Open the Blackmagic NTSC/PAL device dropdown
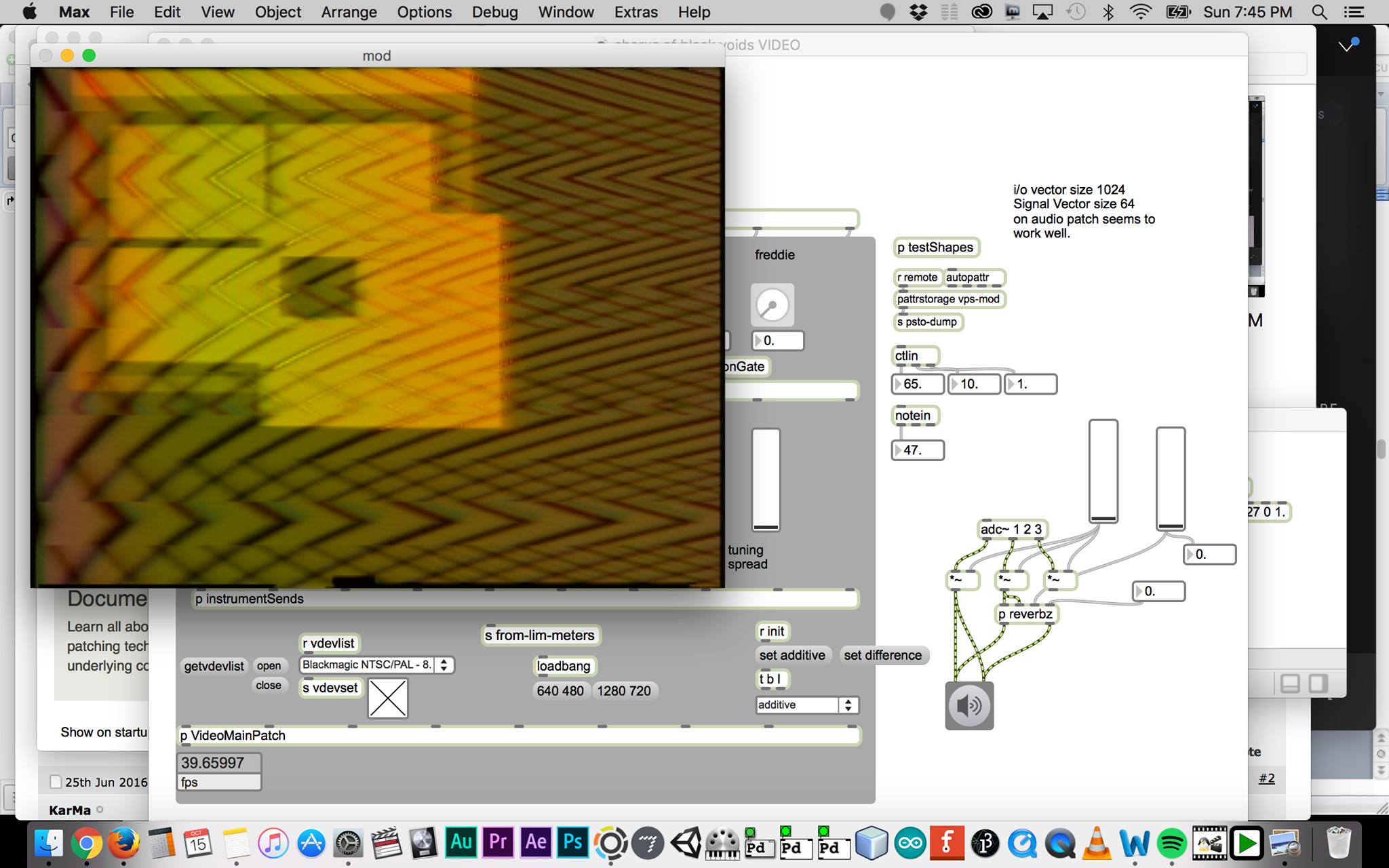This screenshot has height=868, width=1389. click(x=376, y=665)
